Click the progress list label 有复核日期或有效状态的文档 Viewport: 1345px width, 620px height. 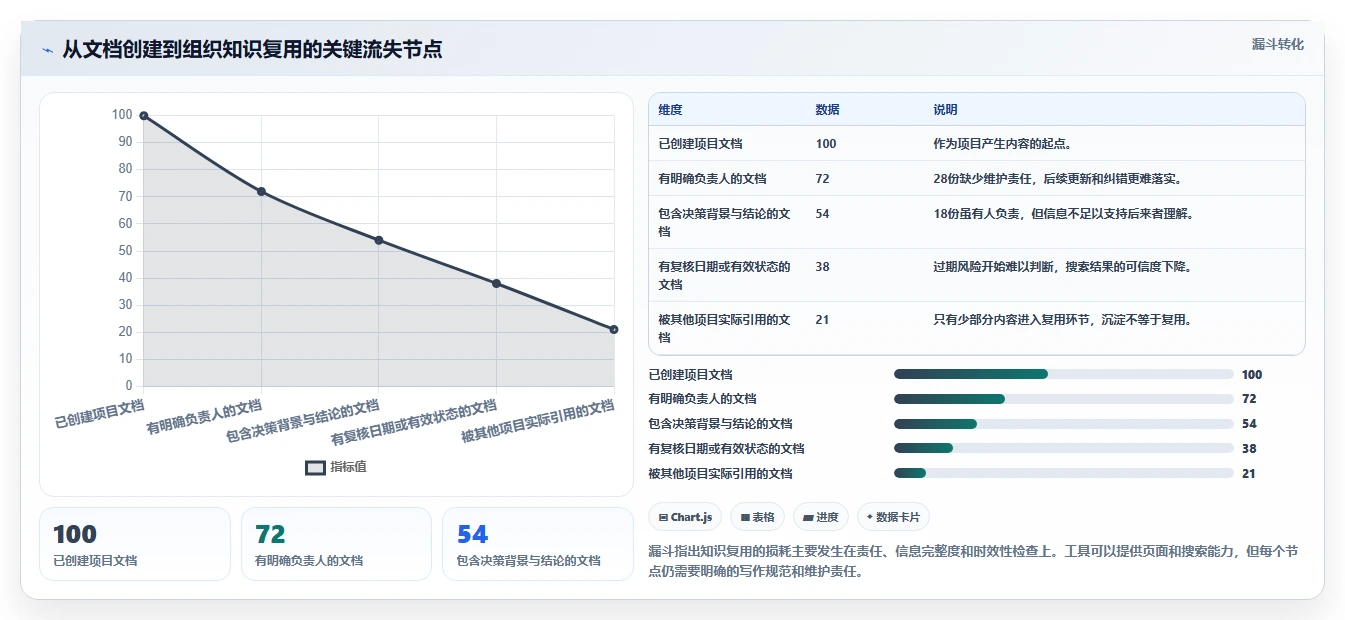(726, 449)
